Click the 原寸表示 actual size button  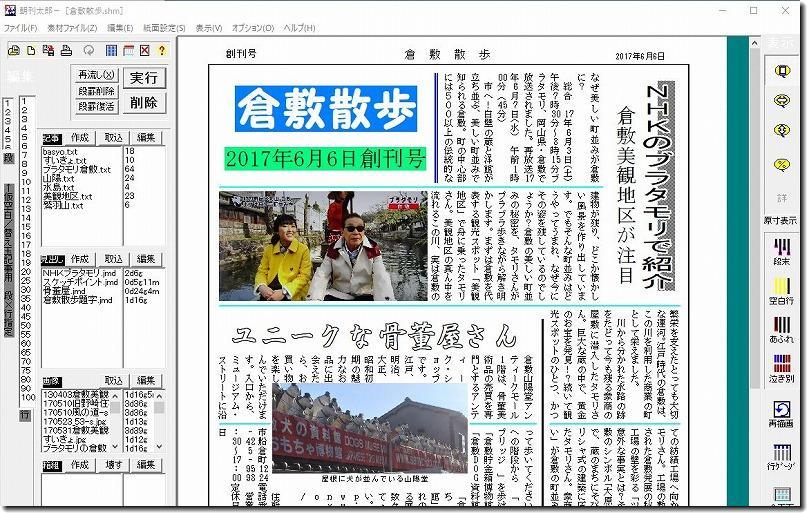[780, 221]
